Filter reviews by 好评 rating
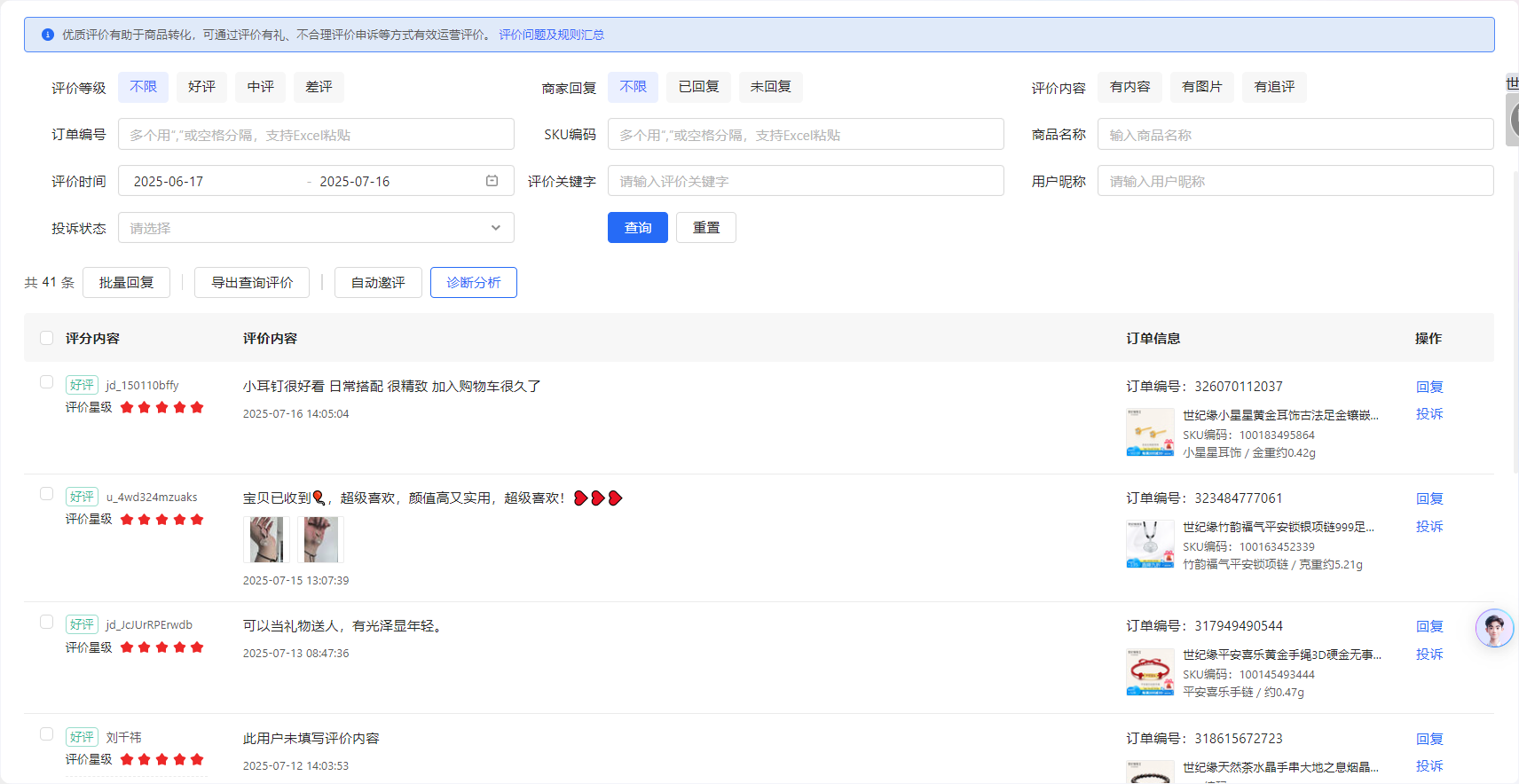Image resolution: width=1519 pixels, height=784 pixels. click(x=201, y=87)
